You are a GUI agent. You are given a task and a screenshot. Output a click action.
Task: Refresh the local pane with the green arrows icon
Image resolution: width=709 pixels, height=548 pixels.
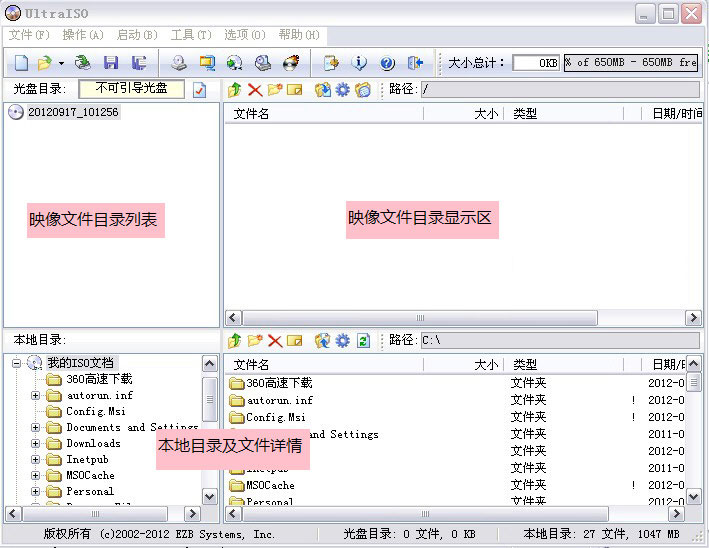(363, 340)
